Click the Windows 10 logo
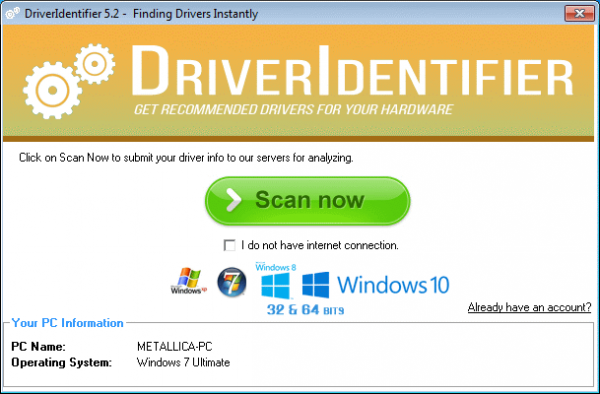600x394 pixels. tap(375, 285)
